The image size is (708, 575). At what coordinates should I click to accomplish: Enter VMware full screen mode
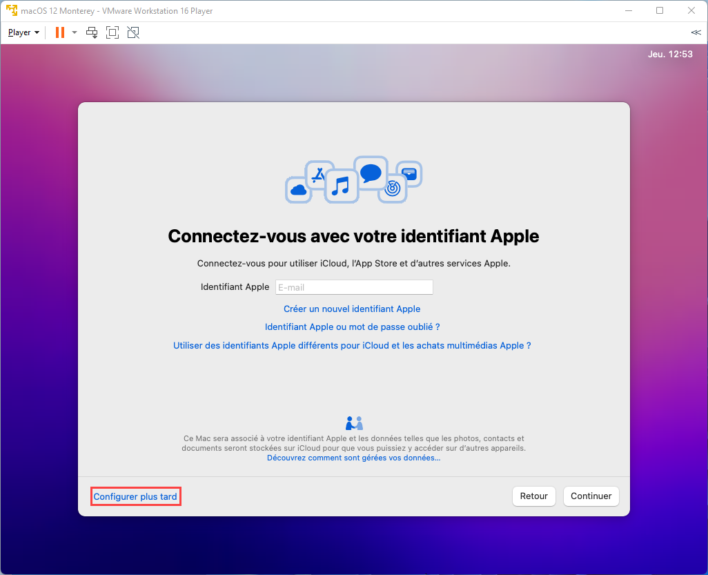click(112, 33)
